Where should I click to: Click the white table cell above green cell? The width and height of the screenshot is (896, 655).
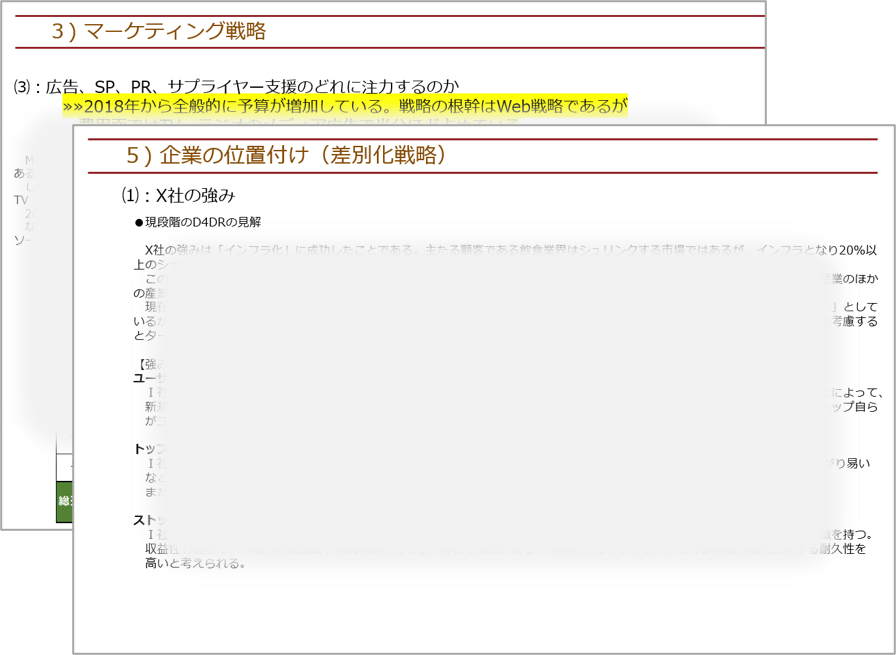pos(63,465)
